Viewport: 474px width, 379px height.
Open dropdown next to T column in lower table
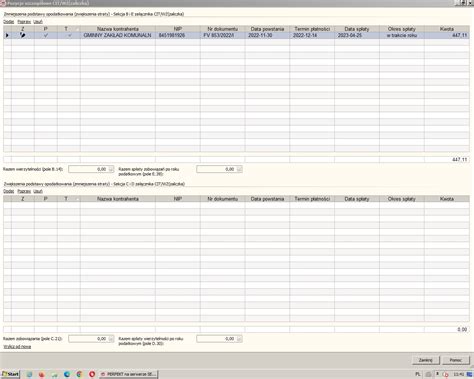77,199
